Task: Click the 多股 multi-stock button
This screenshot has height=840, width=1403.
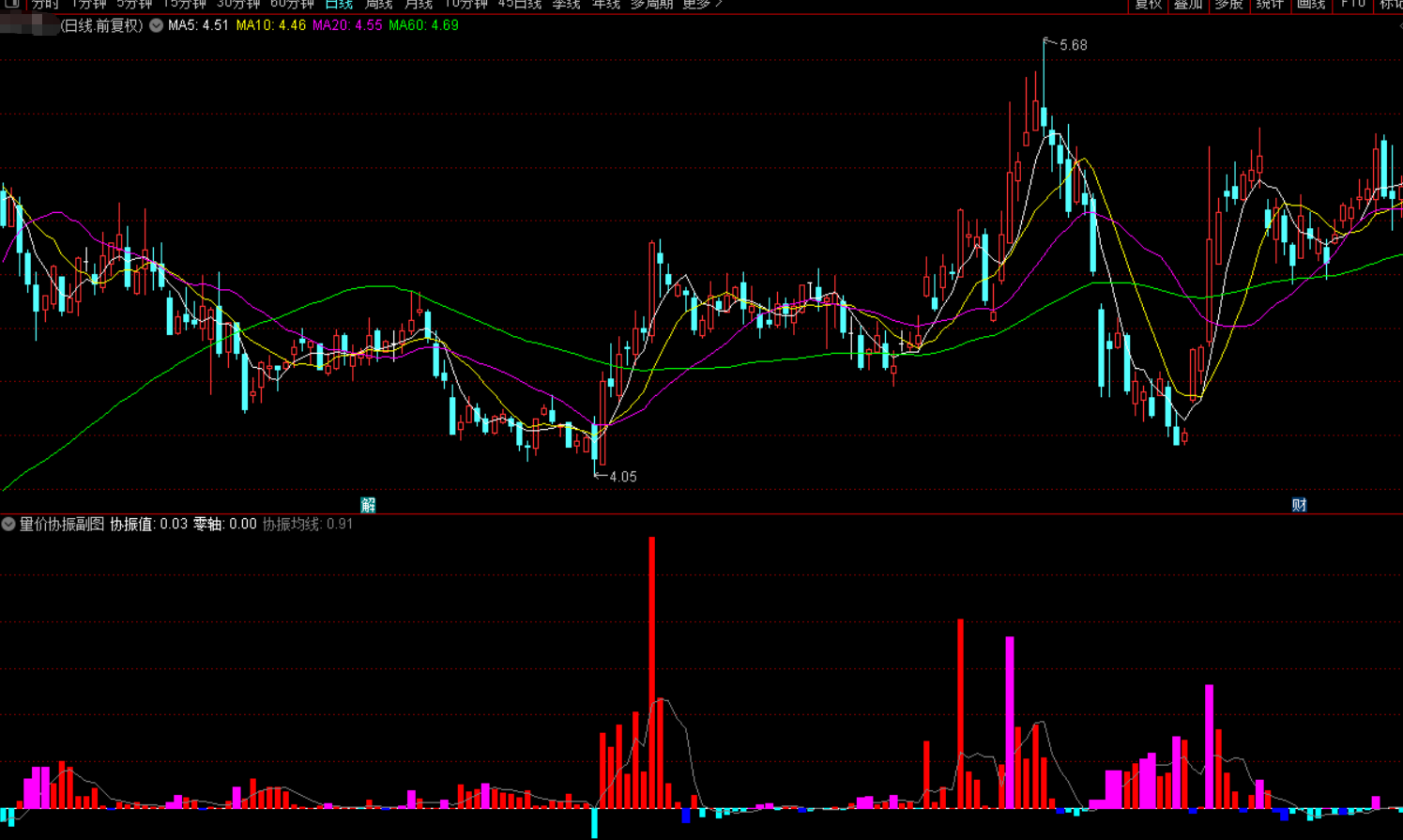Action: pyautogui.click(x=1228, y=5)
